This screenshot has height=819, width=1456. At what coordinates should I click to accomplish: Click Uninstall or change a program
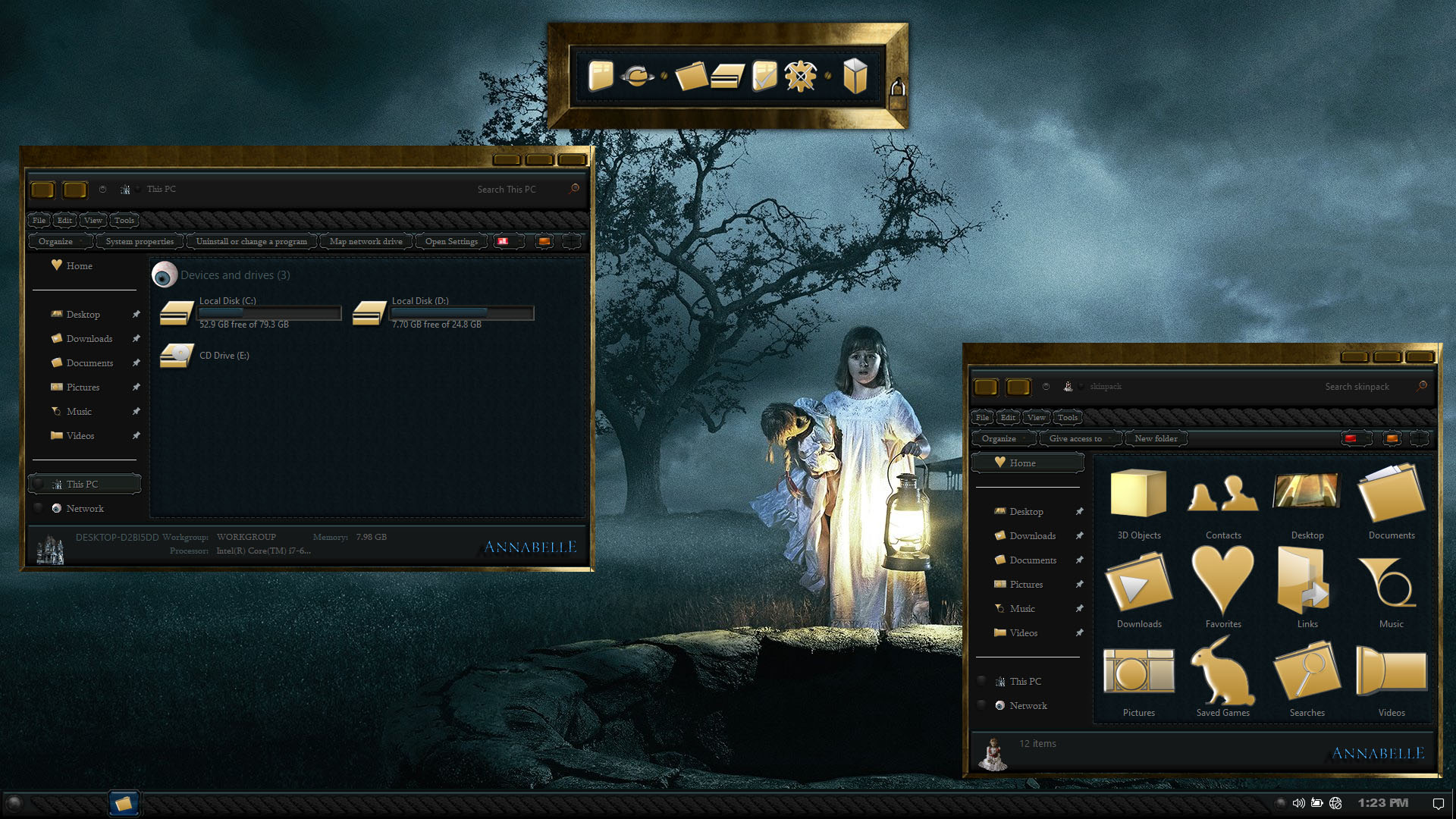(x=251, y=241)
